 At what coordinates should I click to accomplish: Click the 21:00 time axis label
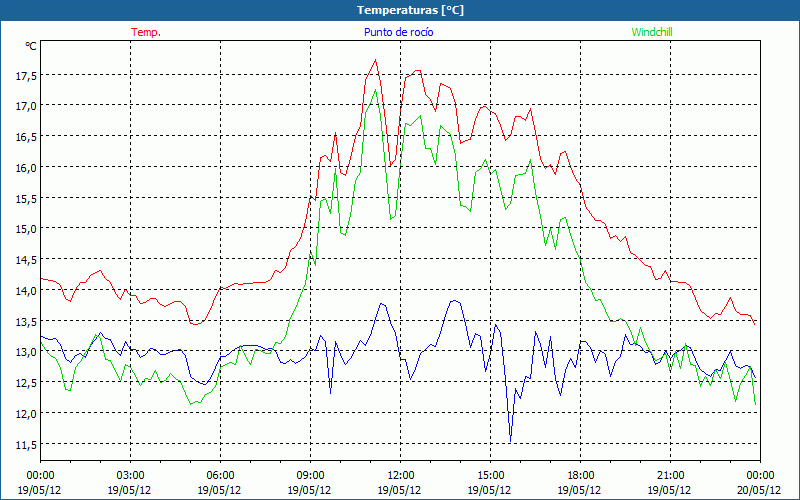click(x=670, y=475)
